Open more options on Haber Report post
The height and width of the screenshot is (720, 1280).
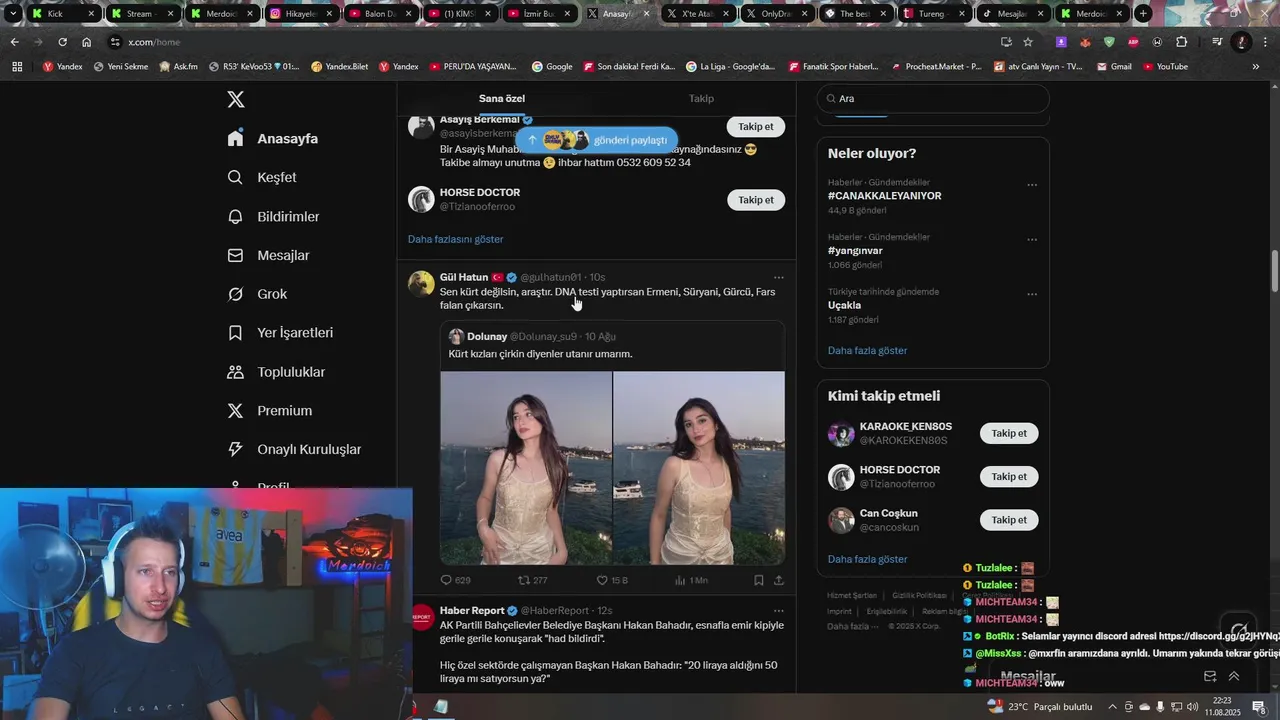pos(779,611)
